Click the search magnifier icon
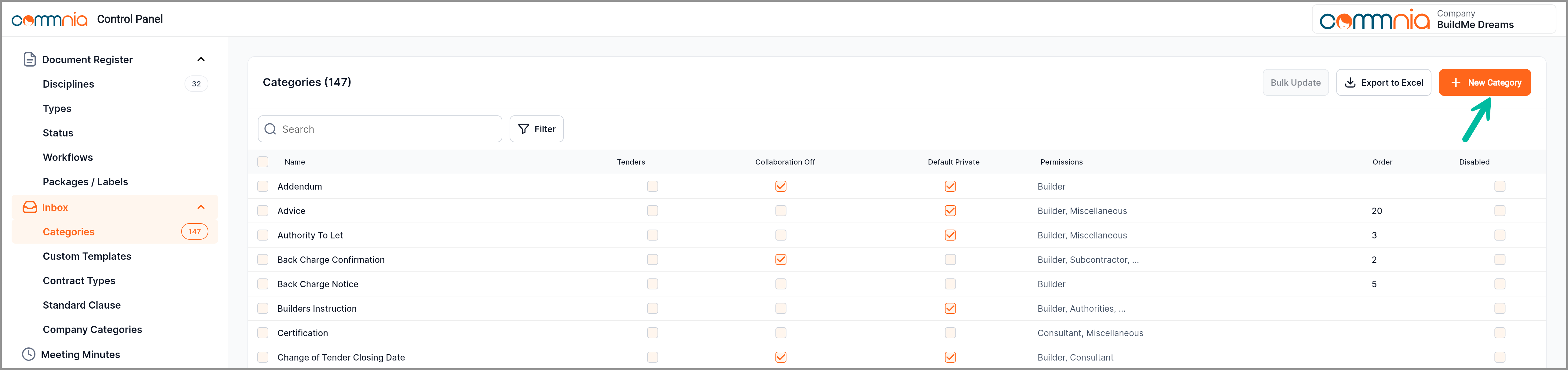The image size is (1568, 370). pos(270,129)
